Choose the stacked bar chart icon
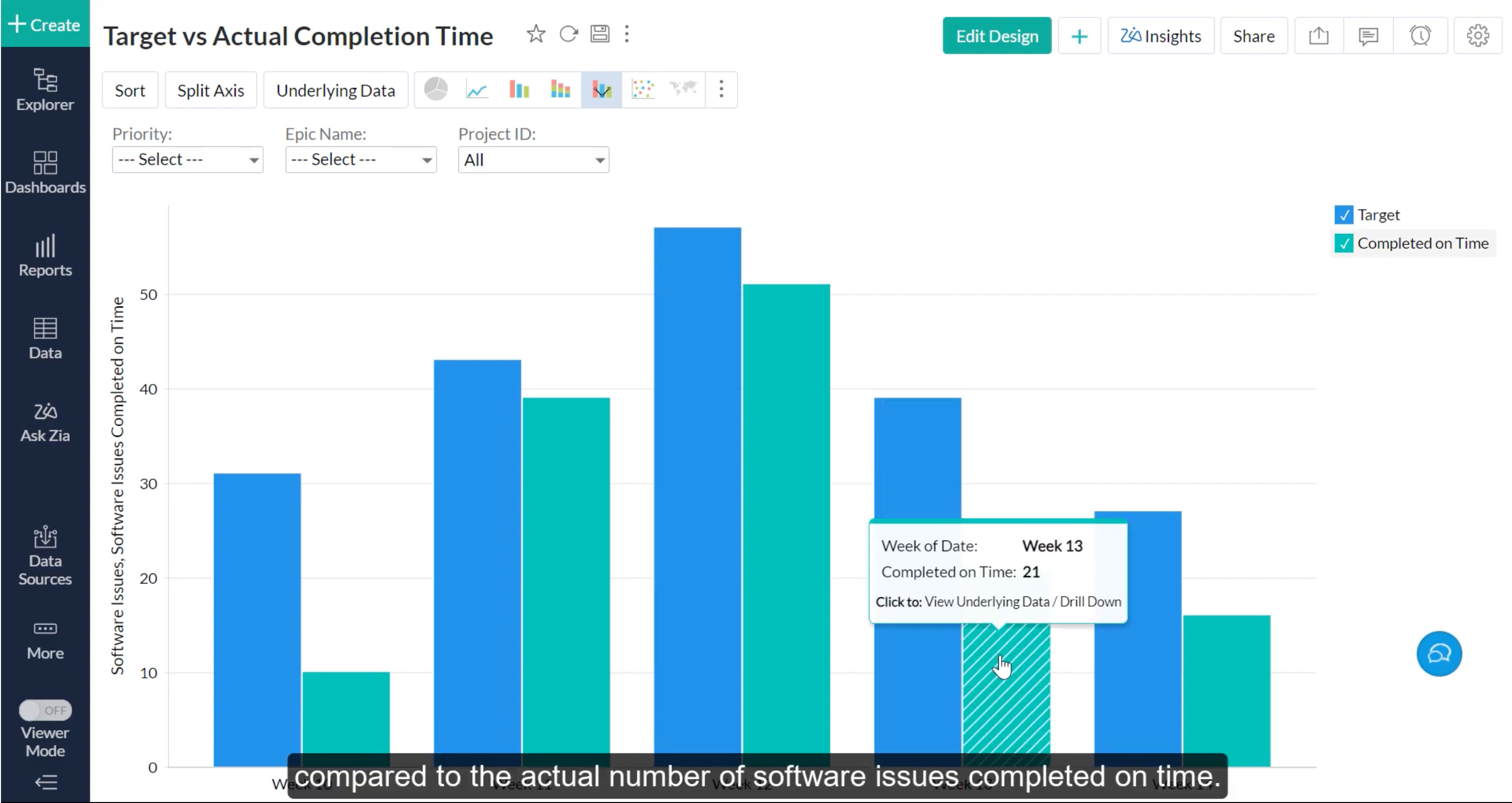 (x=560, y=90)
